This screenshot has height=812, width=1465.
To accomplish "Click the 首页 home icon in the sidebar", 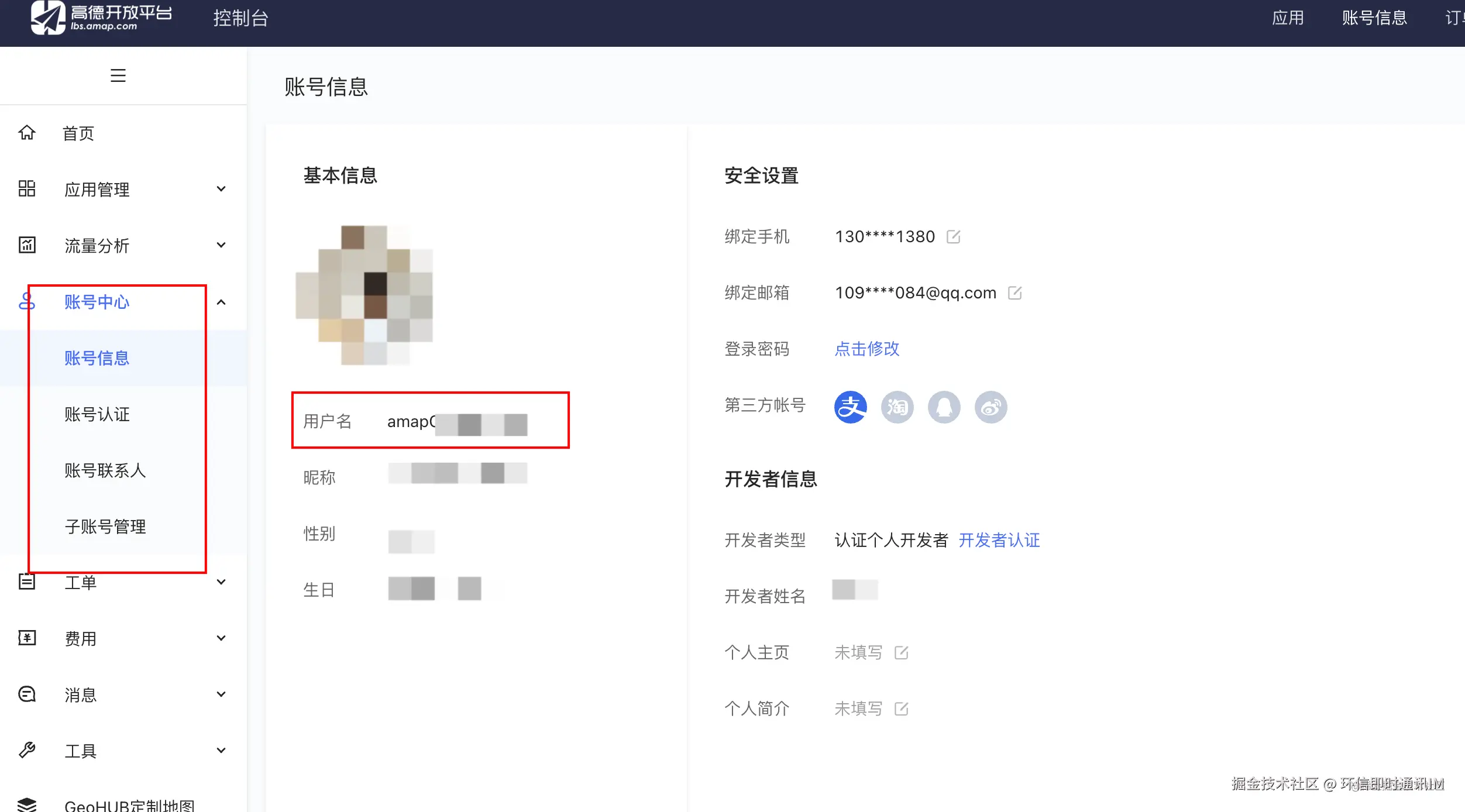I will coord(26,133).
